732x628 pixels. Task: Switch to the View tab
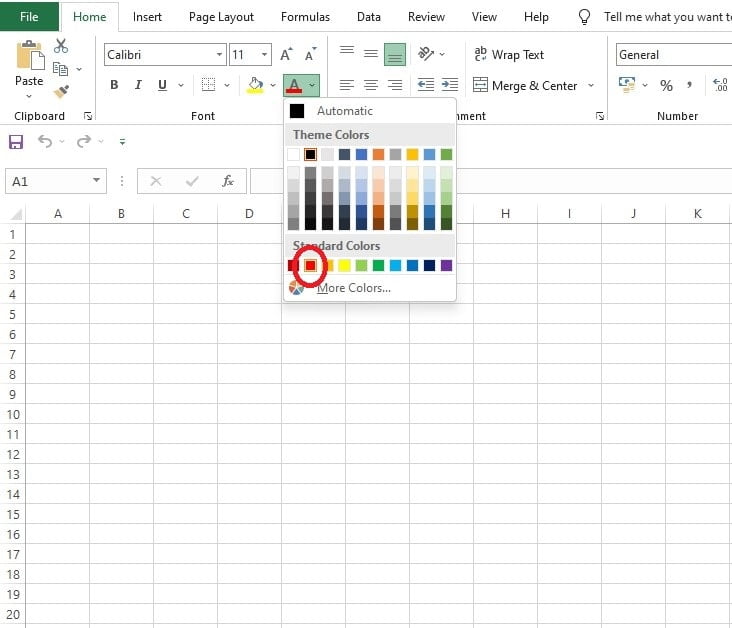484,17
